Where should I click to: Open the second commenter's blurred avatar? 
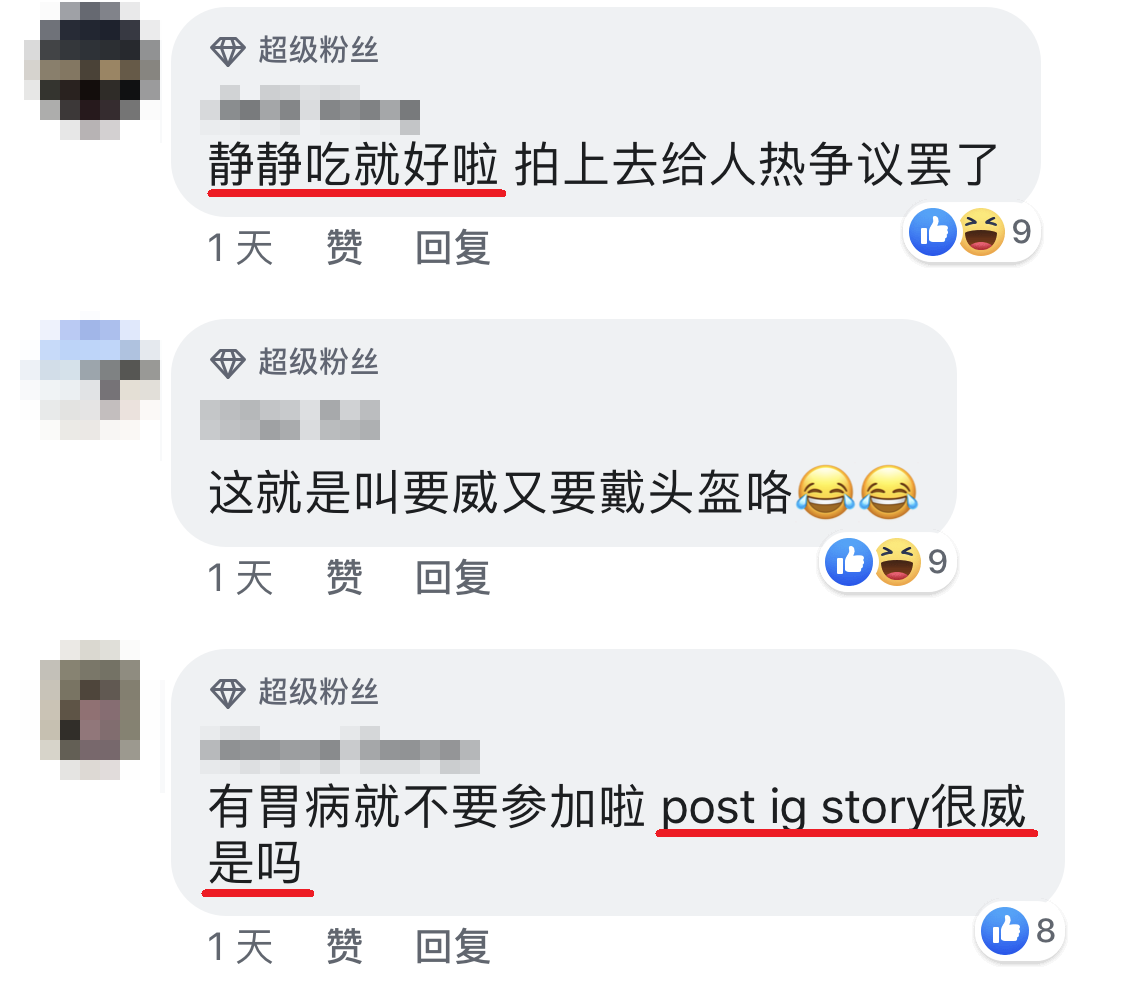coord(90,379)
